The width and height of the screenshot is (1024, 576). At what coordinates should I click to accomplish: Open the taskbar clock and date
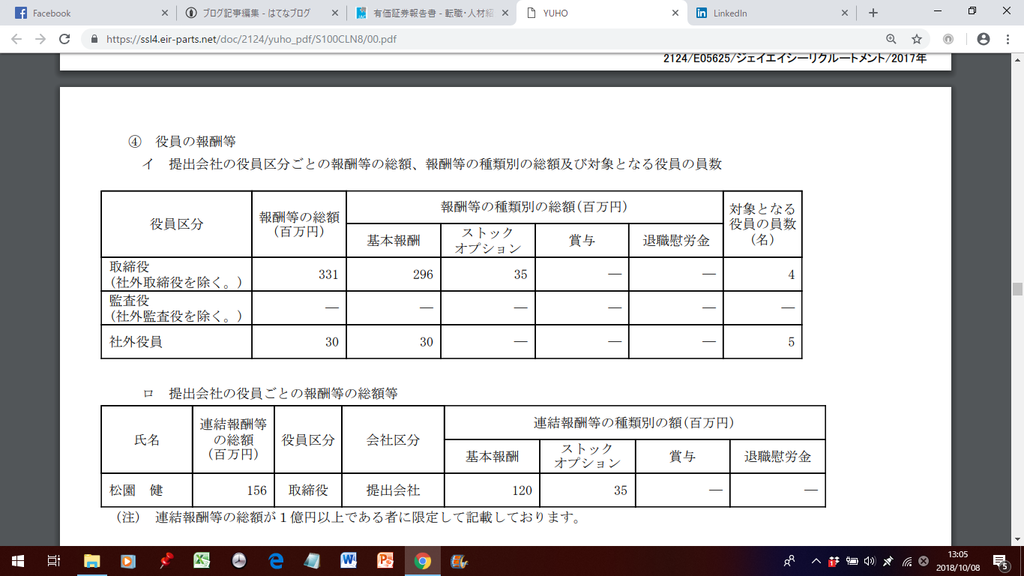coord(958,561)
